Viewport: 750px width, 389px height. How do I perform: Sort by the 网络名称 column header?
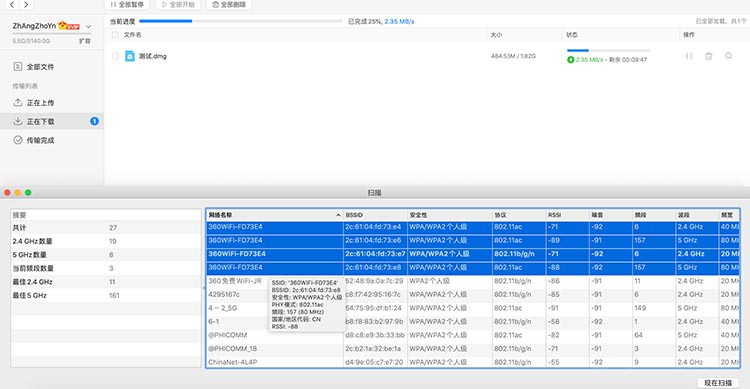pyautogui.click(x=275, y=215)
